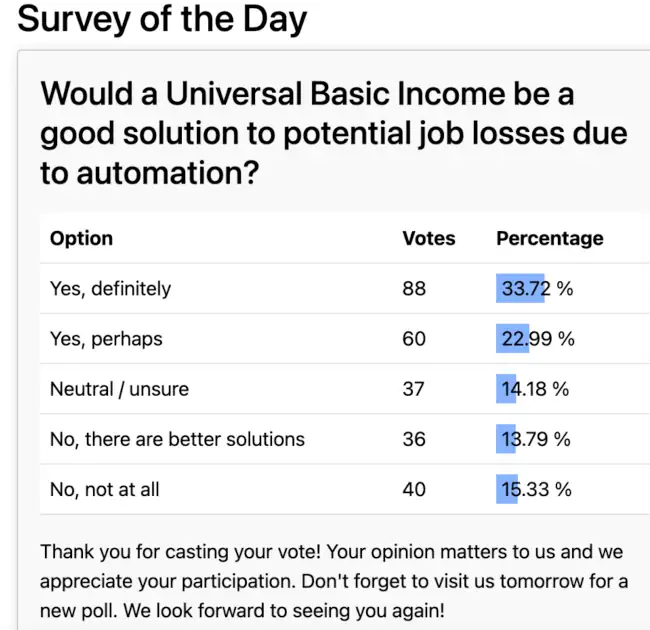
Task: Click the "Survey of the Day" heading
Action: [x=162, y=18]
